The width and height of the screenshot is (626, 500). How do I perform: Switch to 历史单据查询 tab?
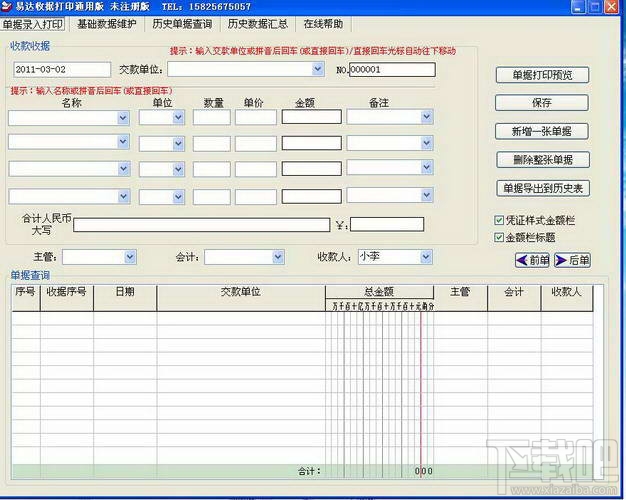point(182,24)
